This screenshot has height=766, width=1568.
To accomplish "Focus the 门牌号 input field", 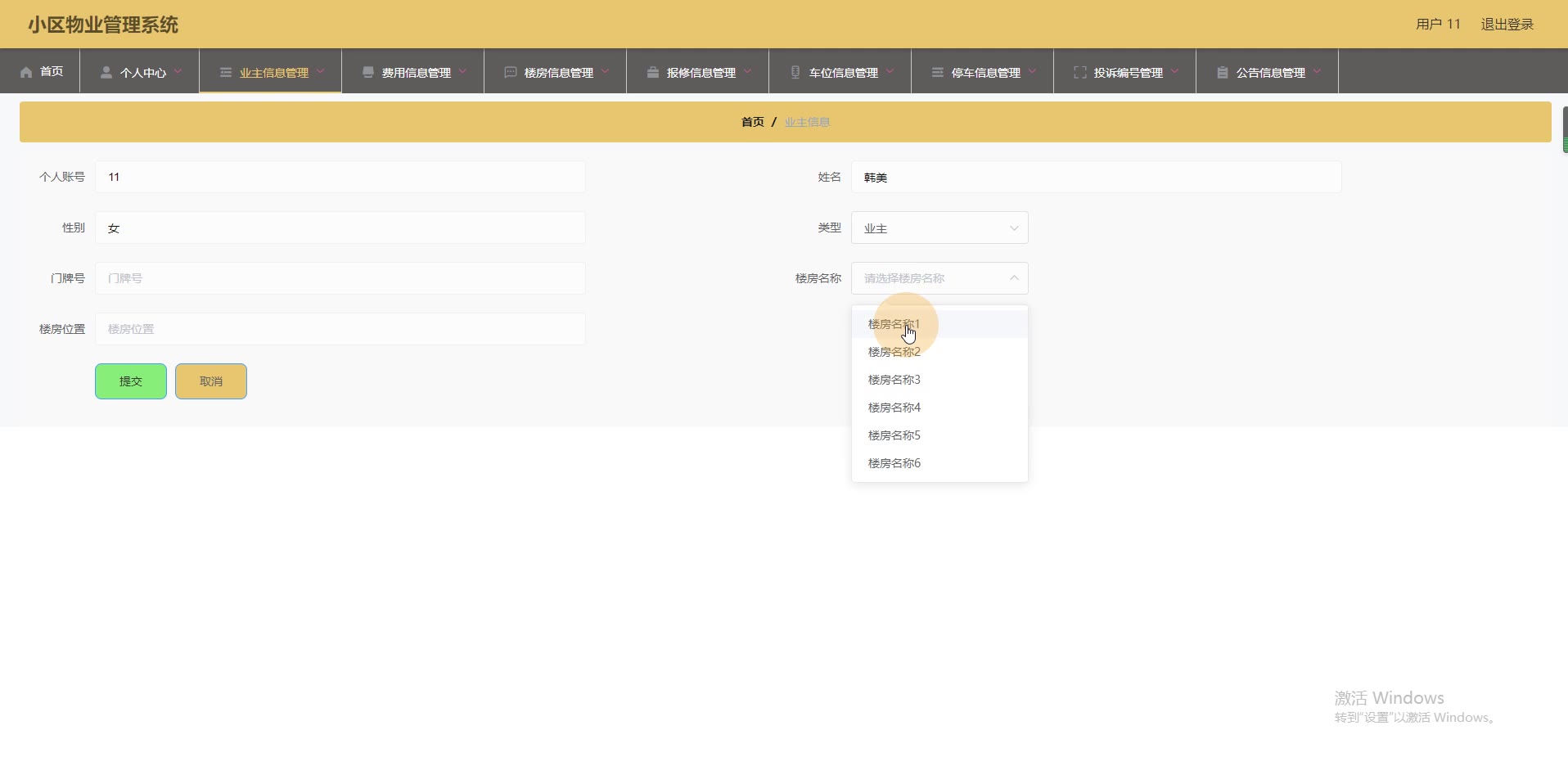I will click(340, 278).
